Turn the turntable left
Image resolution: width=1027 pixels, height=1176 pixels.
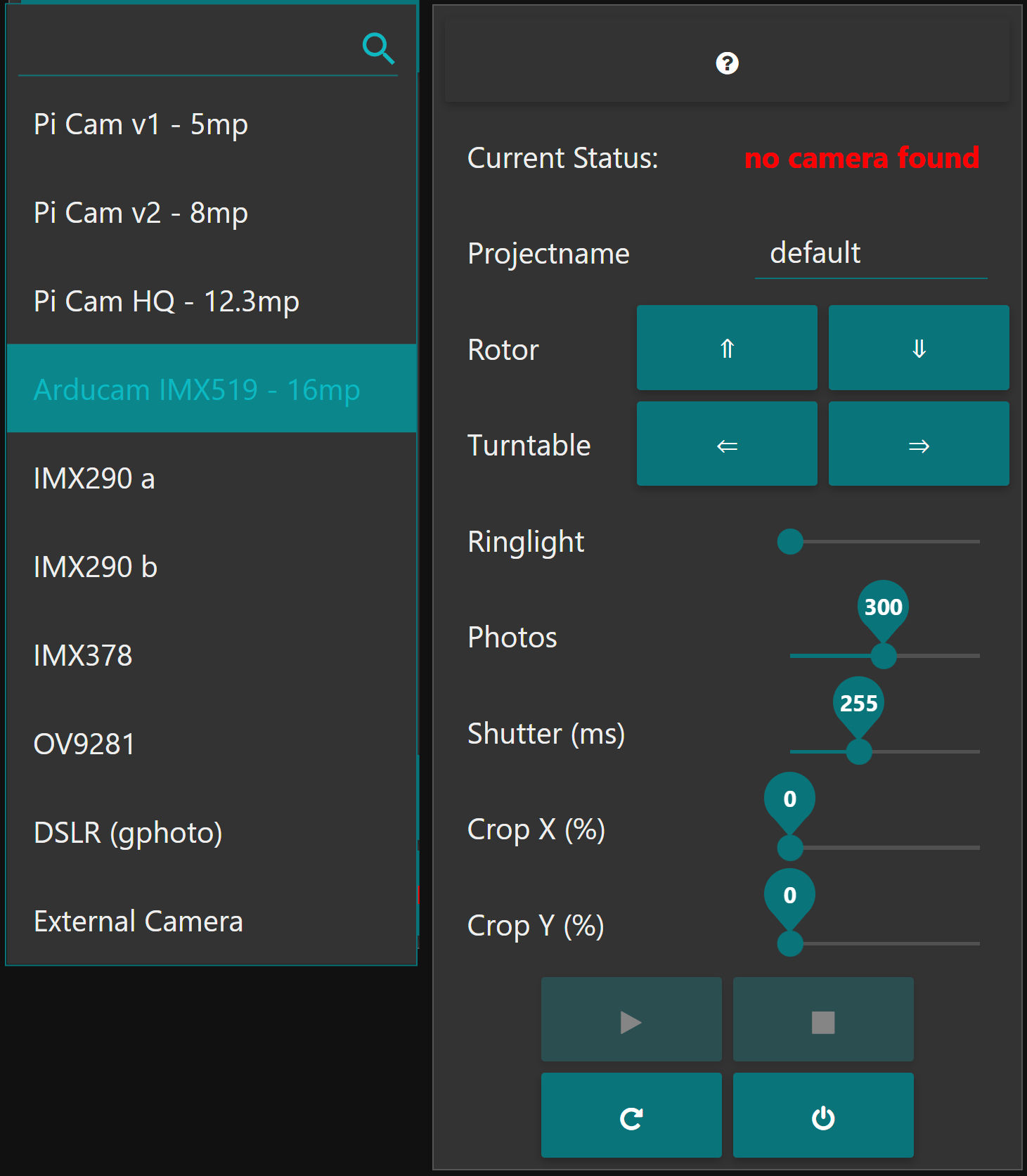click(x=727, y=444)
